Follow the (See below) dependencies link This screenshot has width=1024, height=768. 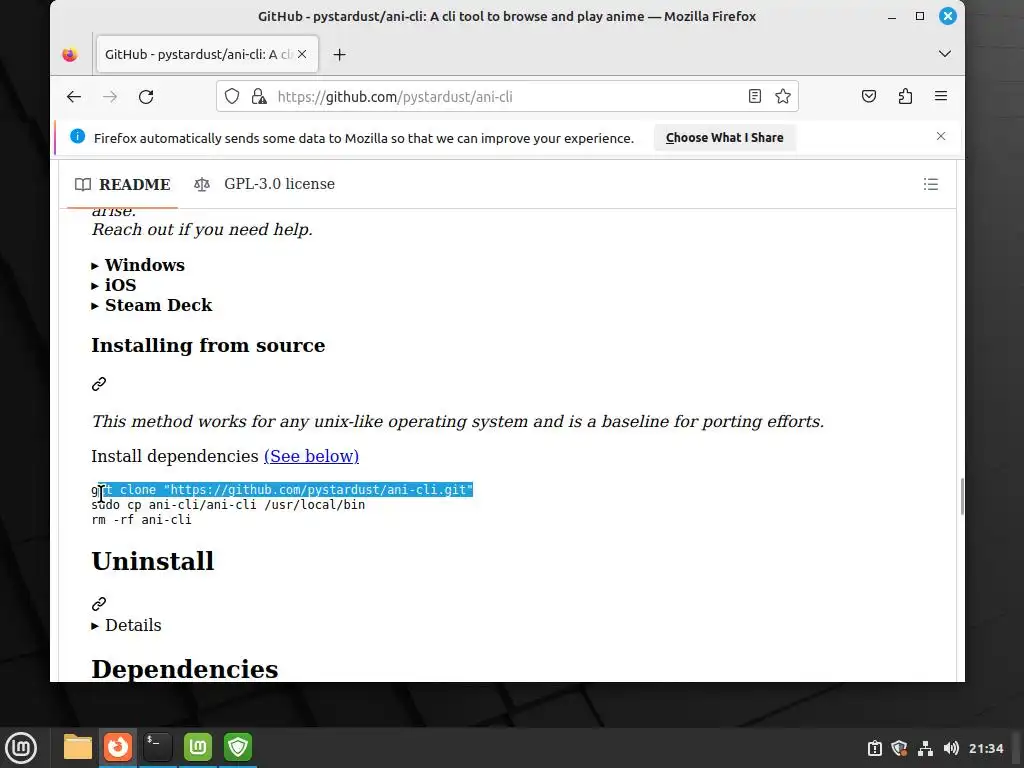(312, 456)
